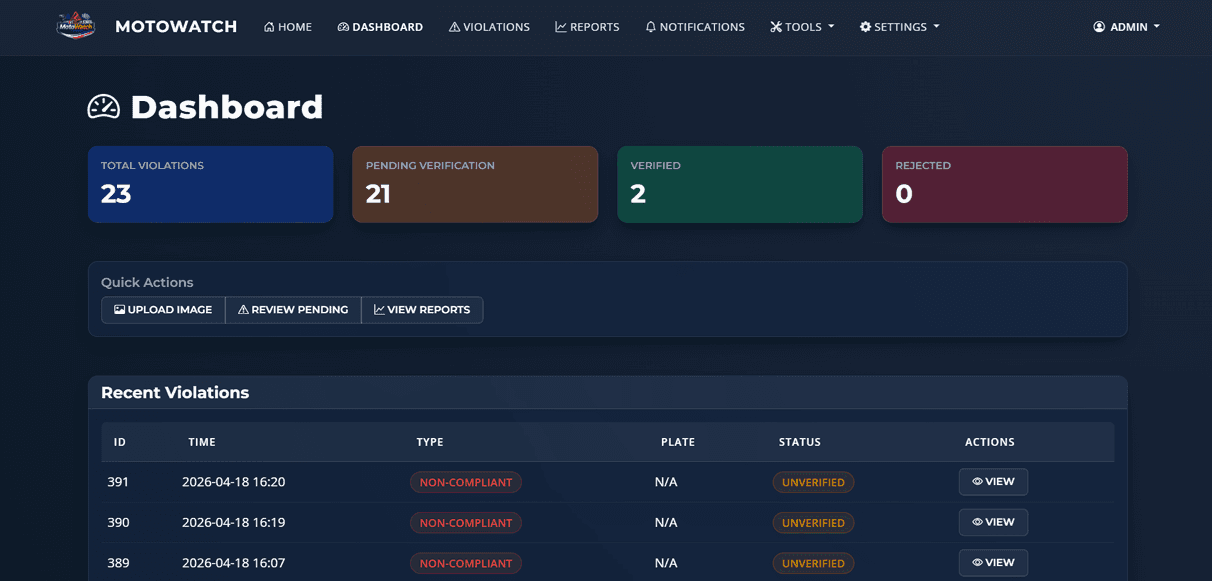Click the eye icon for violation 389

(977, 563)
